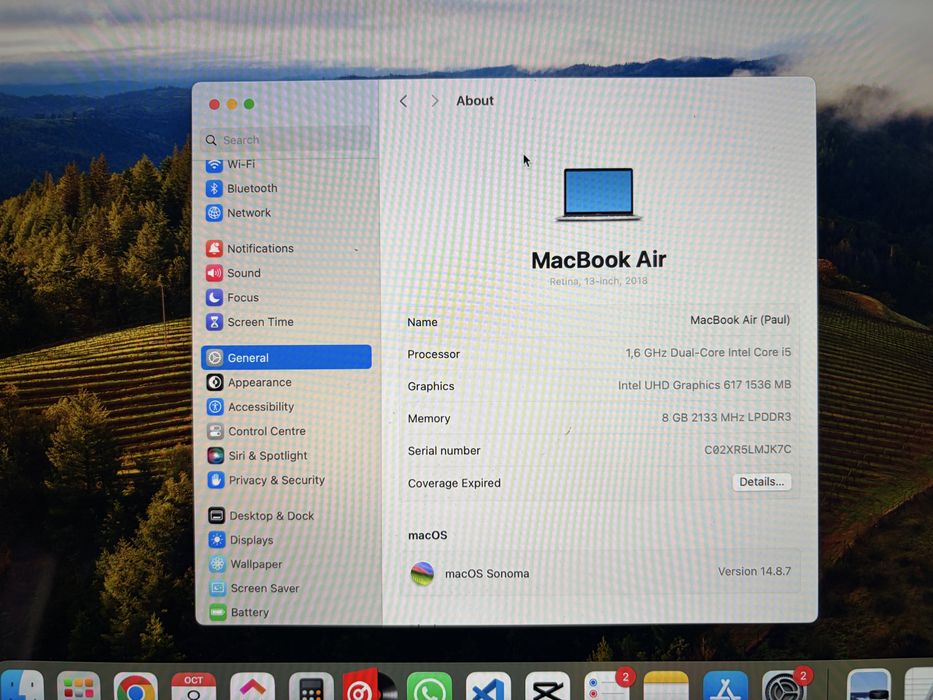The width and height of the screenshot is (933, 700).
Task: Open Notes from the Dock
Action: pos(666,686)
